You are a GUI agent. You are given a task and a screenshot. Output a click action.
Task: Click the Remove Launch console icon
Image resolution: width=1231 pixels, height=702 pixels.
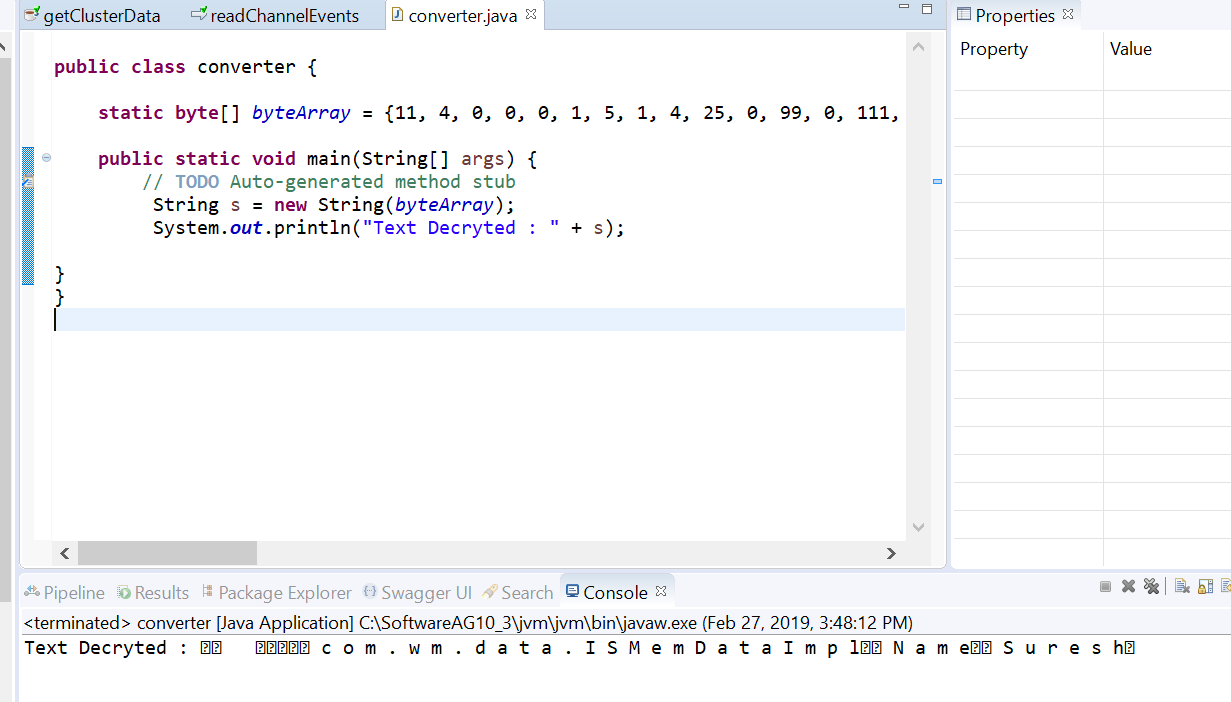tap(1128, 587)
